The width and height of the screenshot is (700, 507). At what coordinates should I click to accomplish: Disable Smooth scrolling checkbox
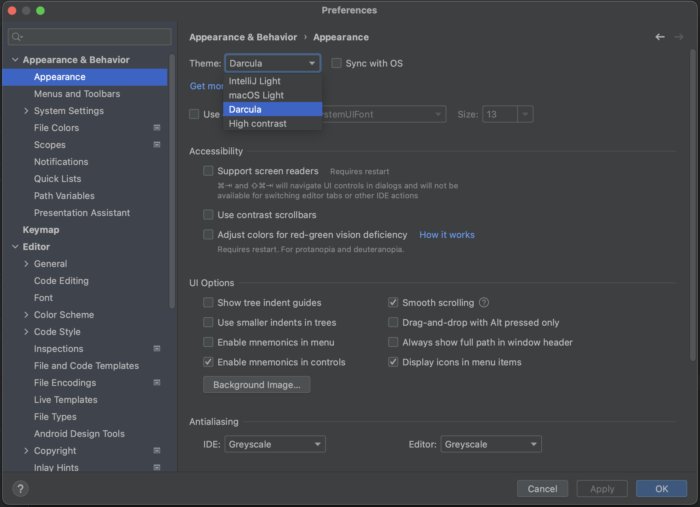point(393,303)
